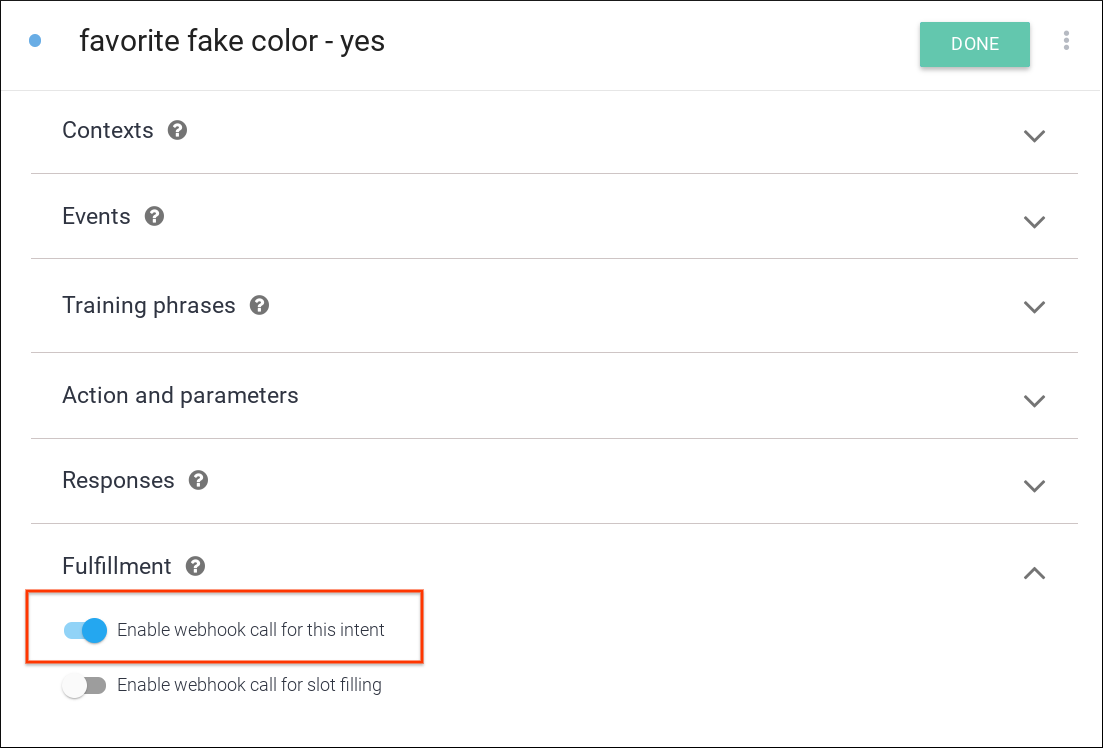The height and width of the screenshot is (748, 1103).
Task: Expand Action and parameters chevron
Action: coord(1034,400)
